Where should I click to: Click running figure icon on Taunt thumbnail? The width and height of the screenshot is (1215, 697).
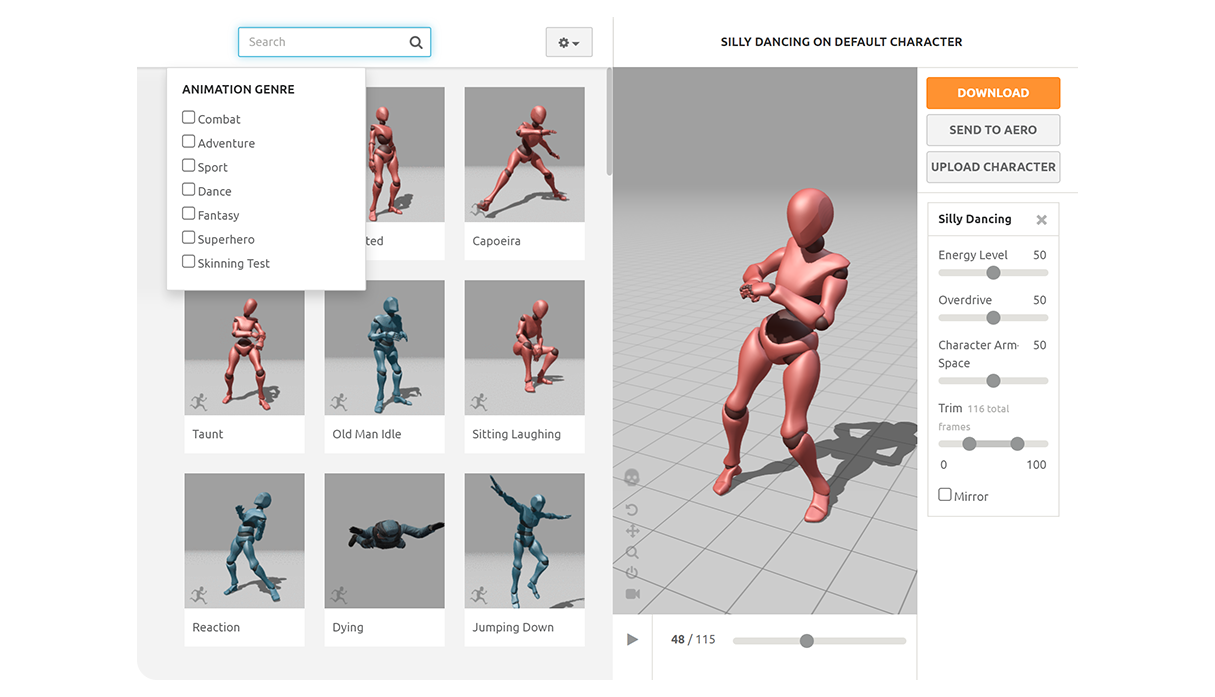[x=199, y=402]
